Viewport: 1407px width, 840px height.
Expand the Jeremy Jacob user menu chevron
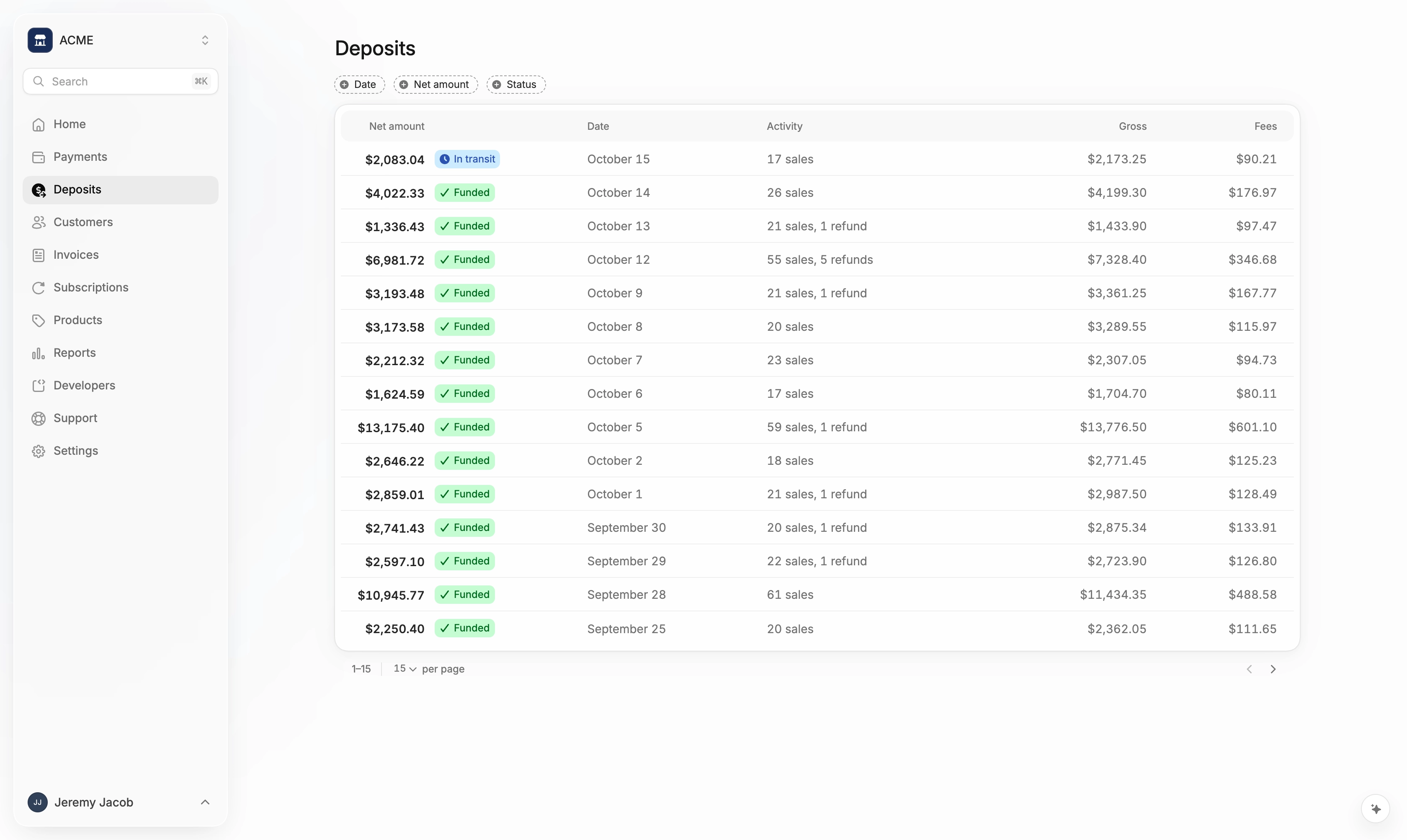(205, 802)
